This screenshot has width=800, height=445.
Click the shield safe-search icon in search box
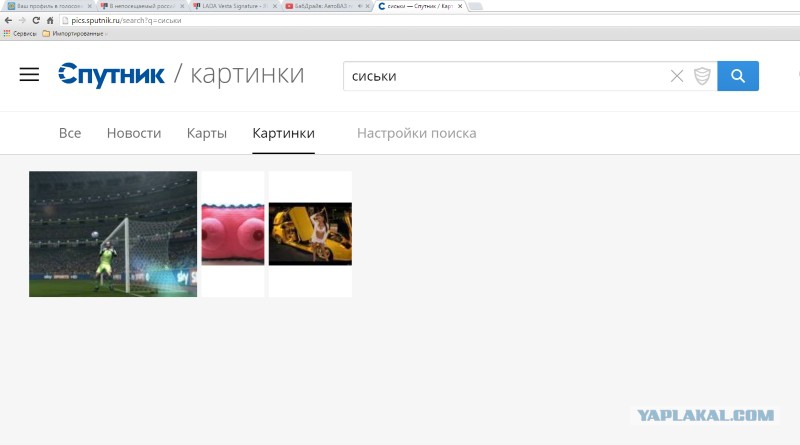[702, 77]
